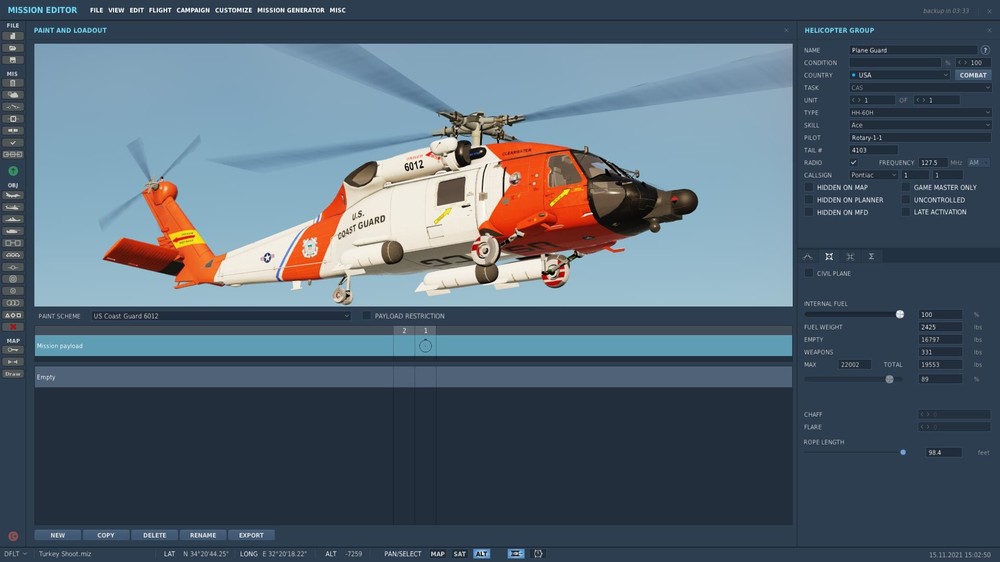This screenshot has height=562, width=1000.
Task: Click the circular pylon slot icon in Mission payload
Action: pyautogui.click(x=425, y=346)
